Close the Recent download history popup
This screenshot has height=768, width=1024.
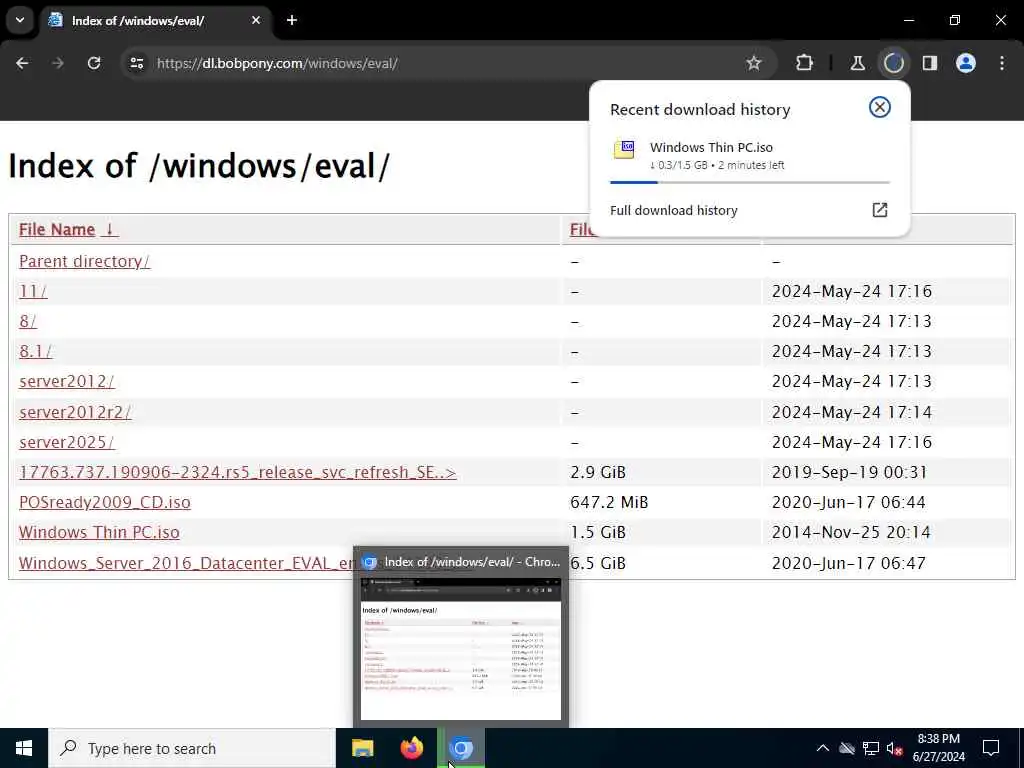(880, 107)
